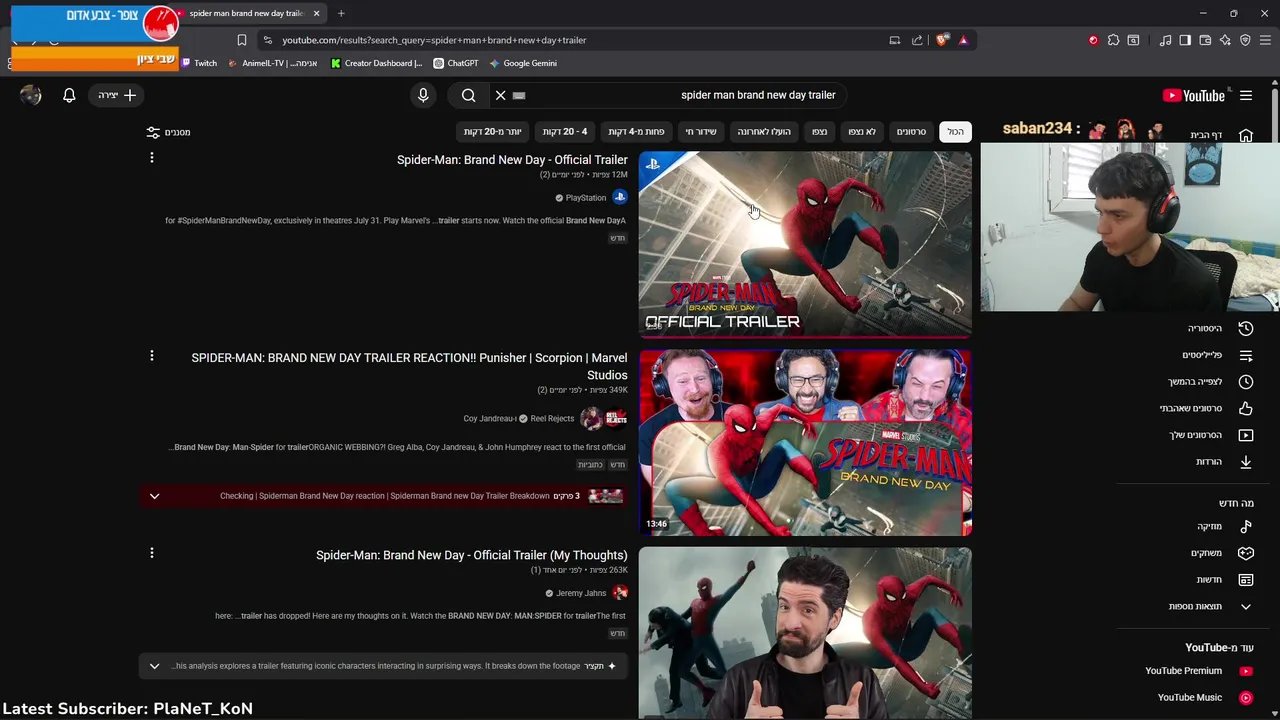Open the AnimeIL-TV bookmark
Viewport: 1280px width, 720px height.
[272, 63]
